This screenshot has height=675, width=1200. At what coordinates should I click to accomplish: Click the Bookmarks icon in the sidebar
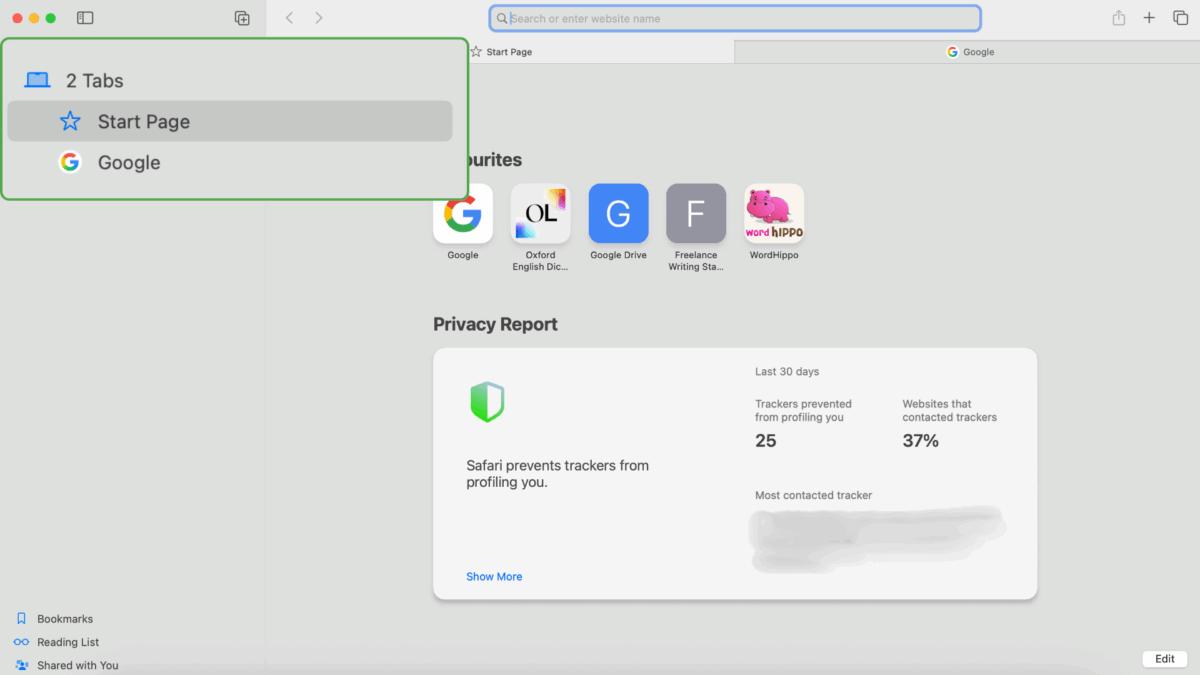point(21,619)
